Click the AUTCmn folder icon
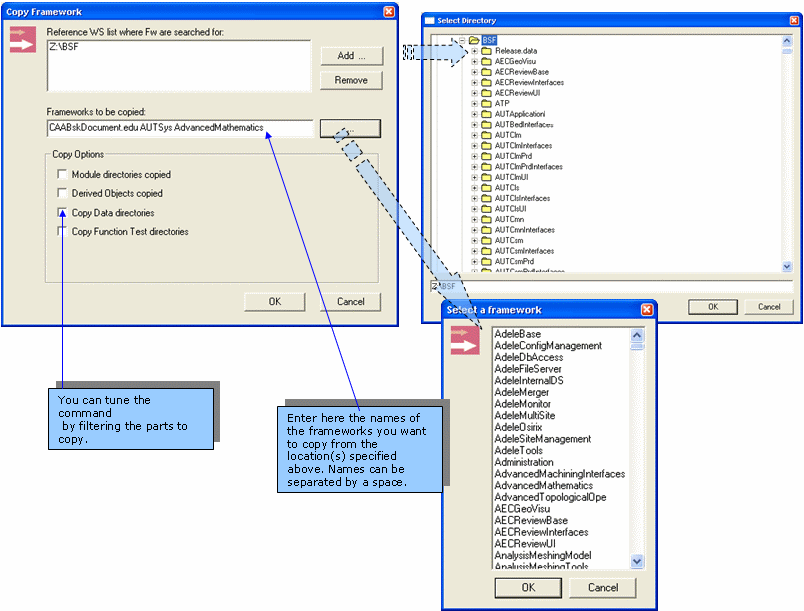The height and width of the screenshot is (611, 804). (486, 219)
